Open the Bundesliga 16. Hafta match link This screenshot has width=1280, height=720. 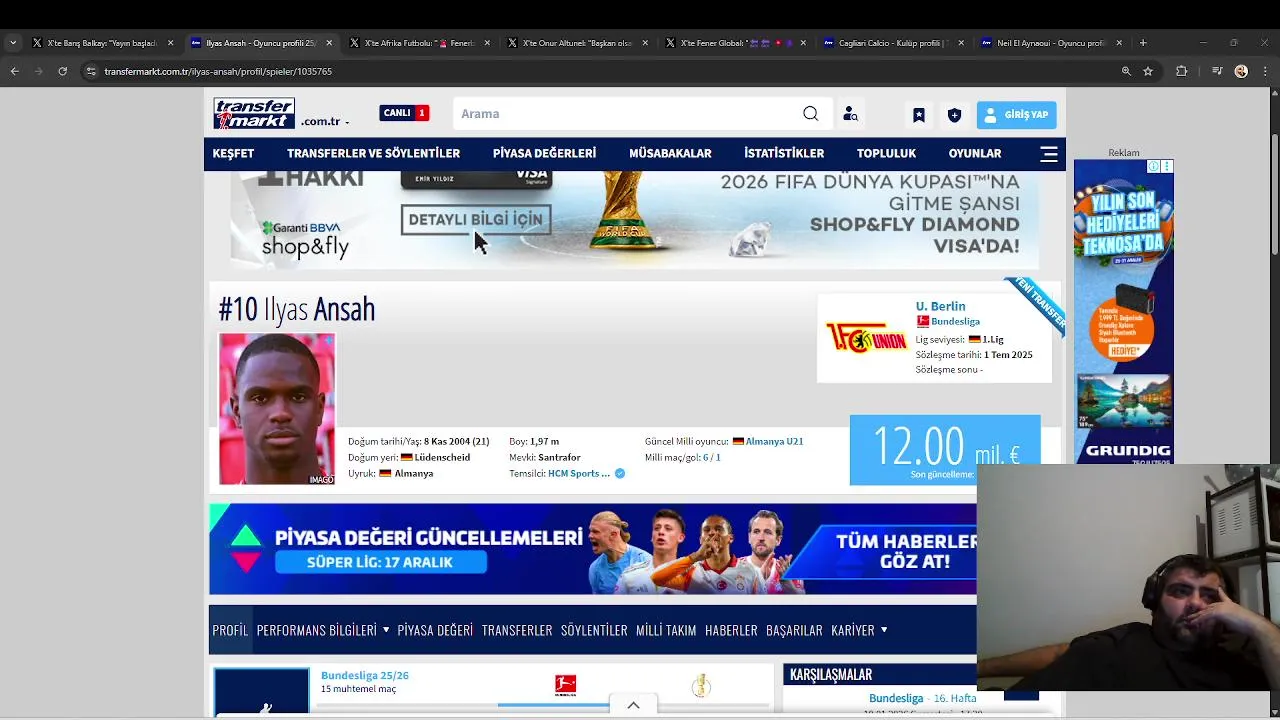point(922,698)
